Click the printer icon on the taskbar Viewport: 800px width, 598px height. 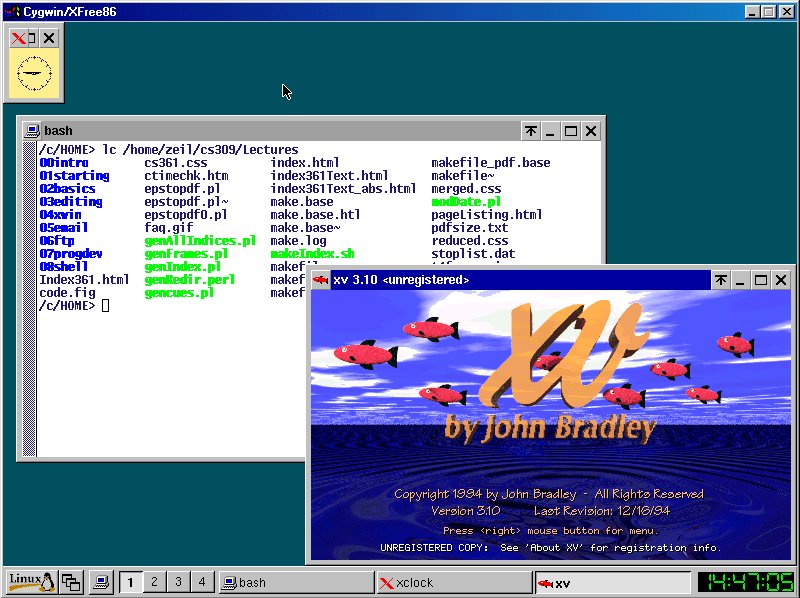100,581
